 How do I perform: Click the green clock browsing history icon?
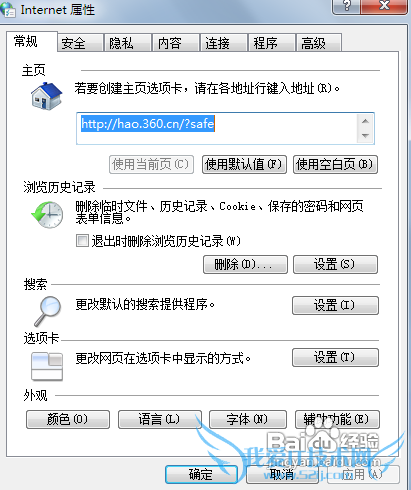[47, 214]
